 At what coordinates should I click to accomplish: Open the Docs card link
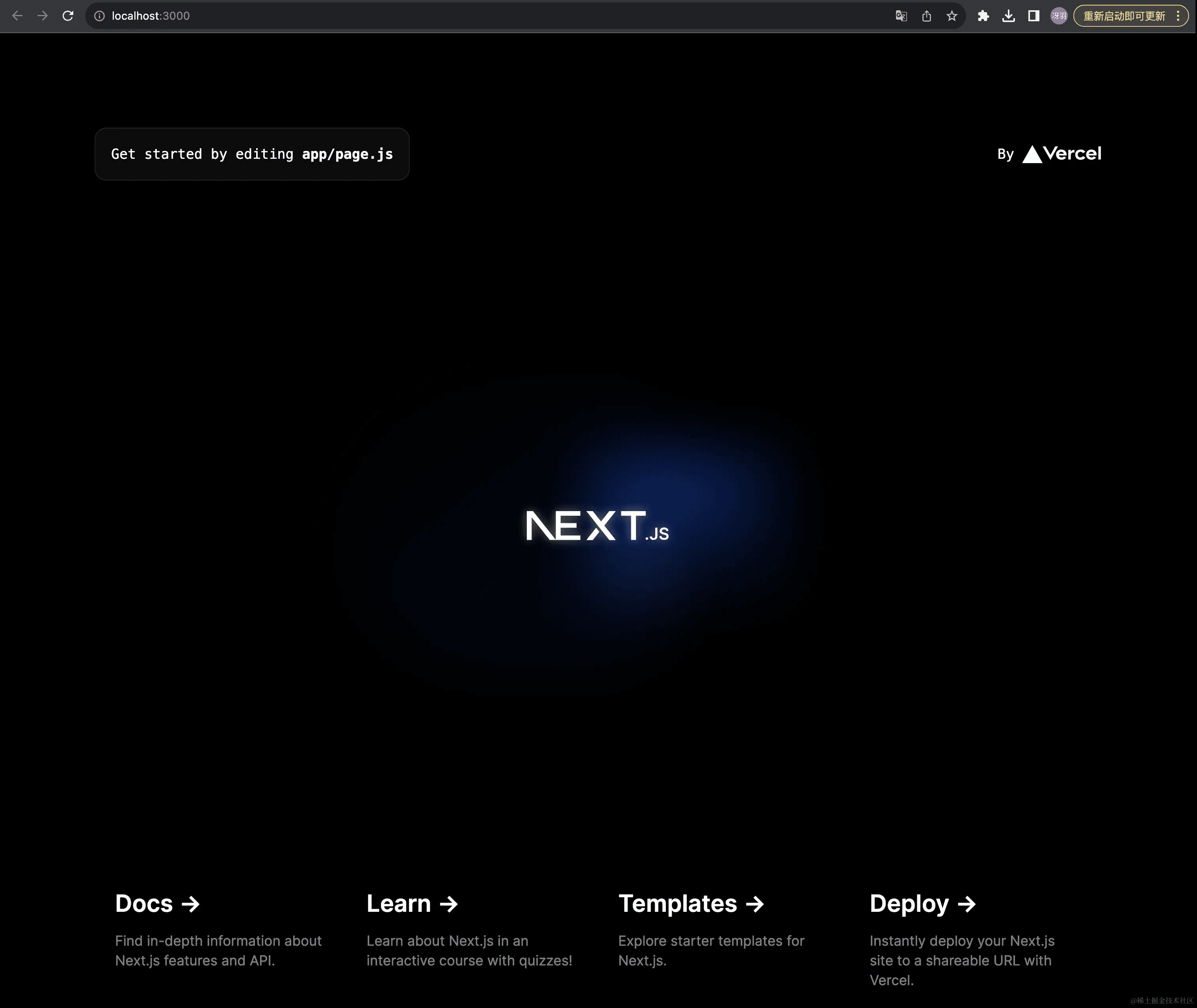tap(157, 903)
